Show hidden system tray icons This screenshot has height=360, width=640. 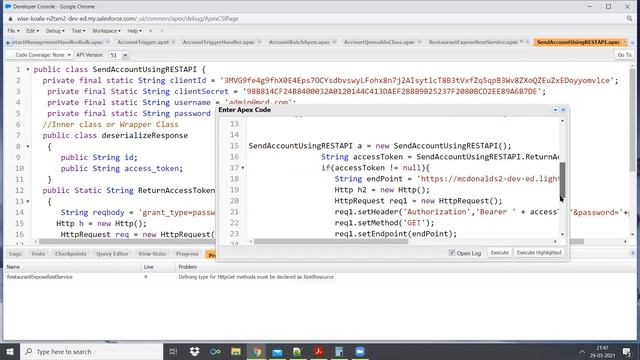(582, 351)
